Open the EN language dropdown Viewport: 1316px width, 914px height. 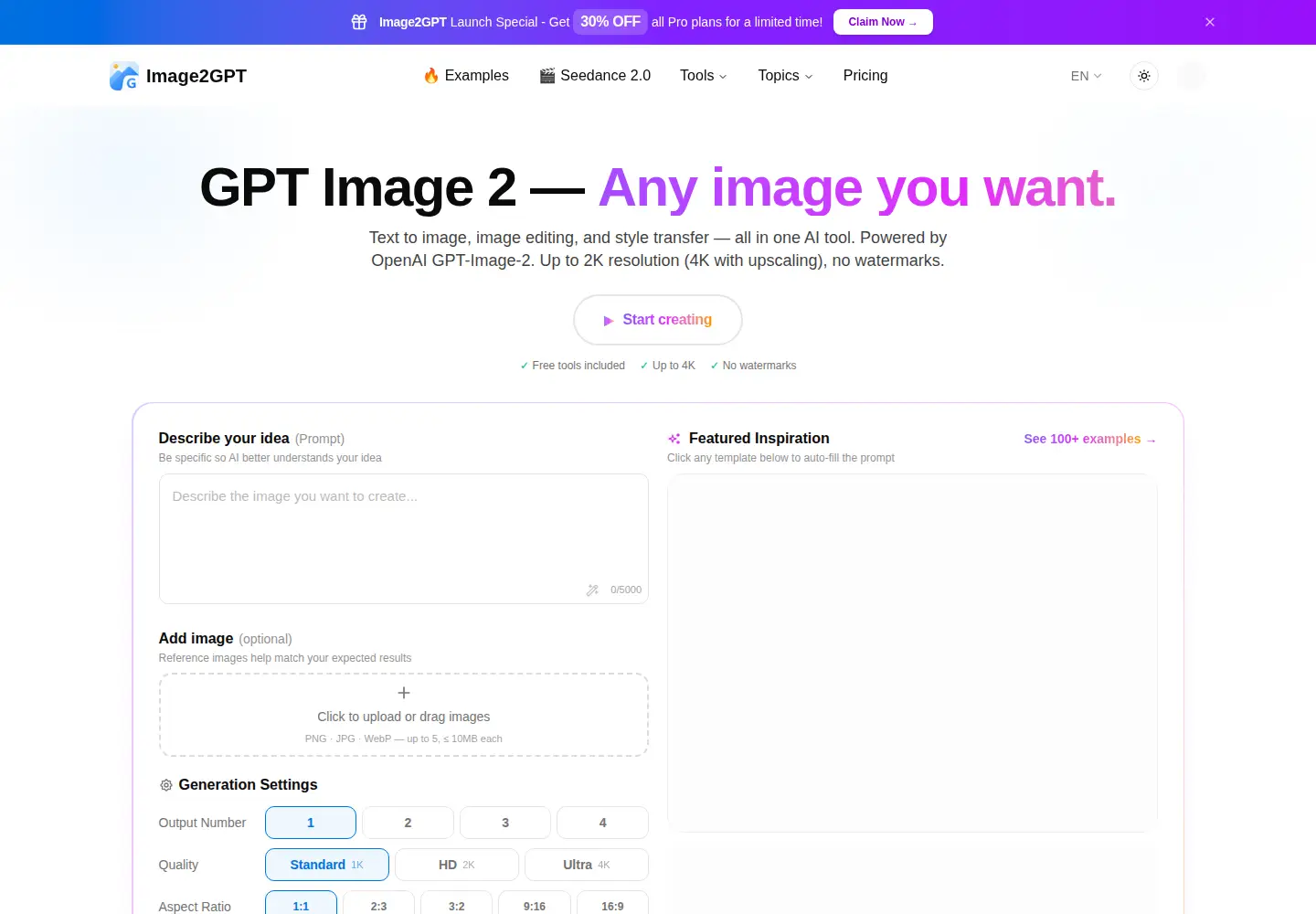1087,76
